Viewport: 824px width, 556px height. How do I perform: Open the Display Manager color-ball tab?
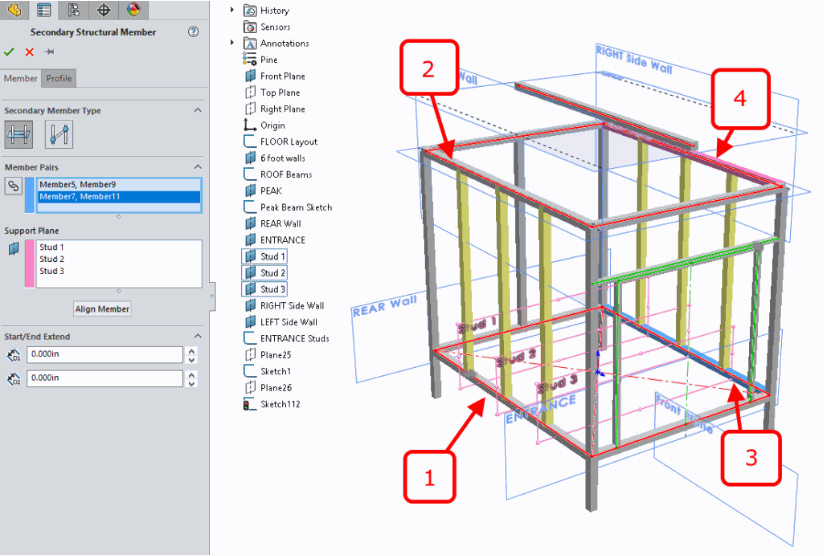click(133, 10)
